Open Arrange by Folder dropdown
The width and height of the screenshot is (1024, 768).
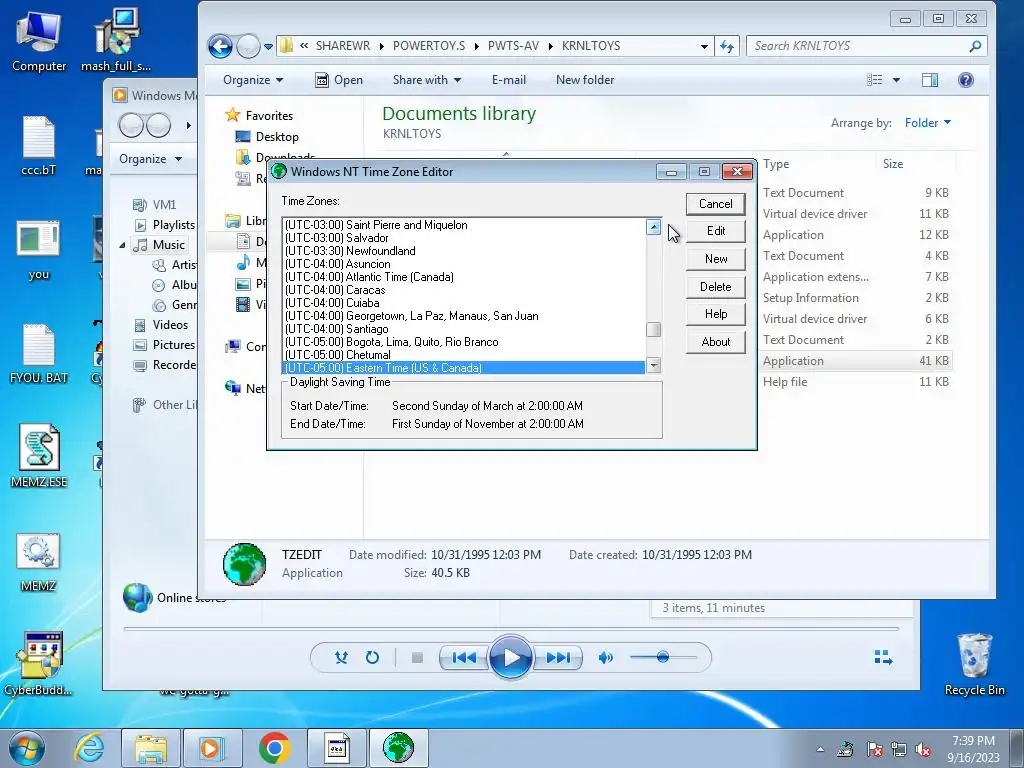[927, 123]
